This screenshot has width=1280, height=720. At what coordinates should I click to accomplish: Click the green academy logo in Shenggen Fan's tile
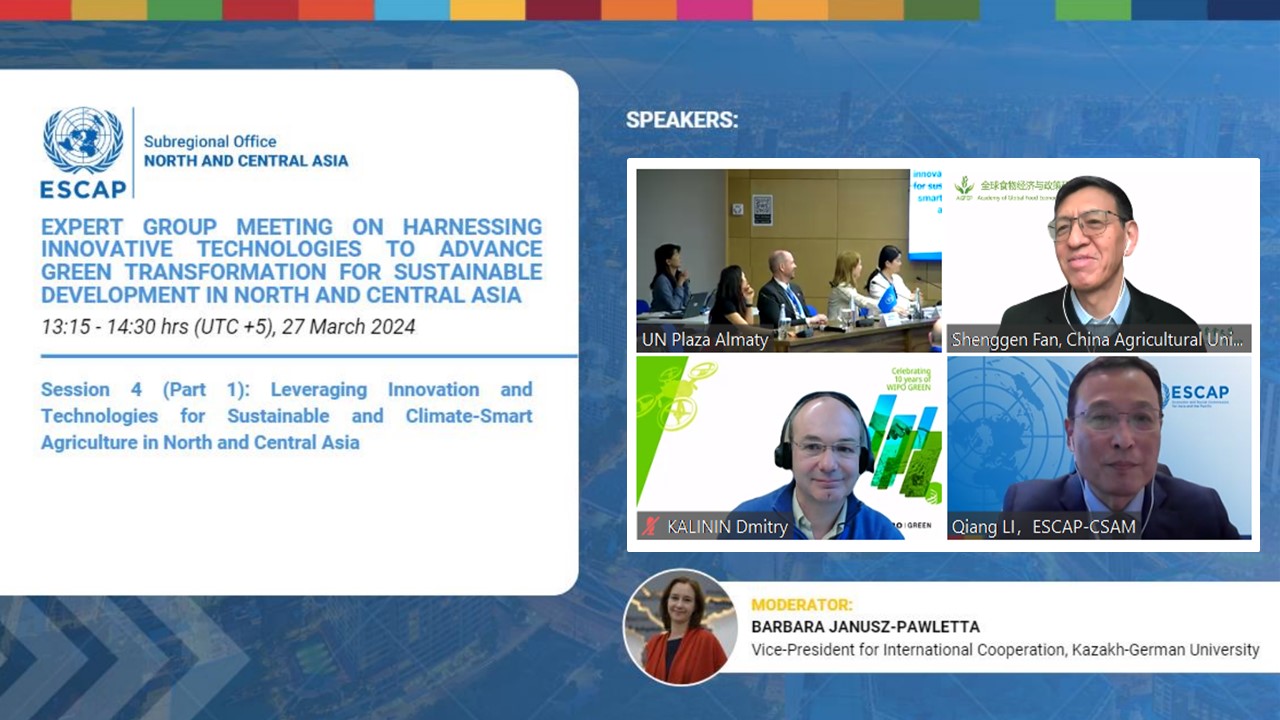click(x=964, y=187)
